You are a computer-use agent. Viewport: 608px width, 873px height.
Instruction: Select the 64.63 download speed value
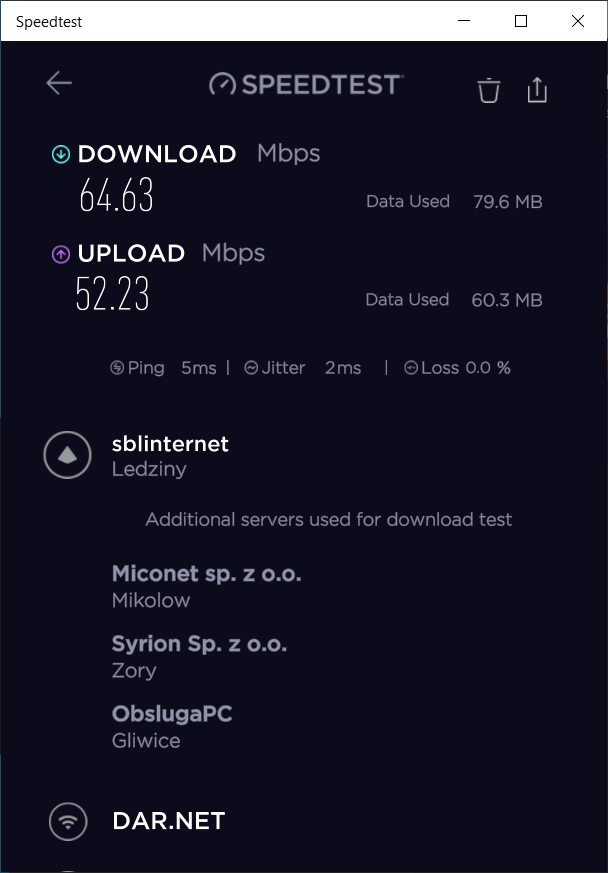(116, 195)
